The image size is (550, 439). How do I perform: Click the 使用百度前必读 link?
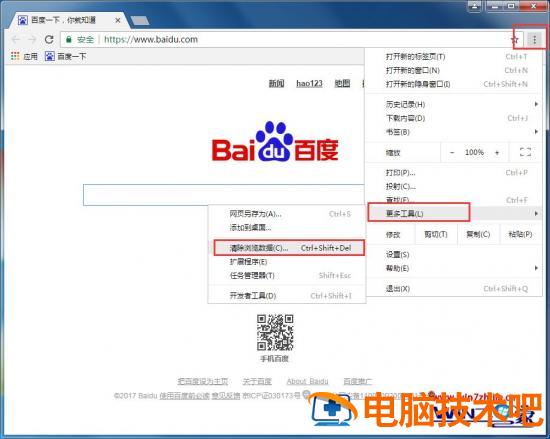tap(185, 396)
